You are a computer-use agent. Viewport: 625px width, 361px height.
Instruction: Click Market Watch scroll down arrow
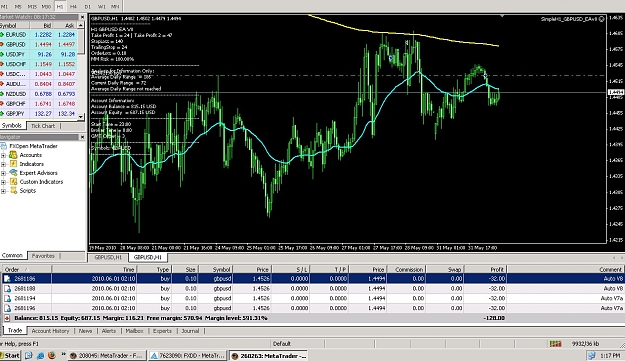point(81,116)
